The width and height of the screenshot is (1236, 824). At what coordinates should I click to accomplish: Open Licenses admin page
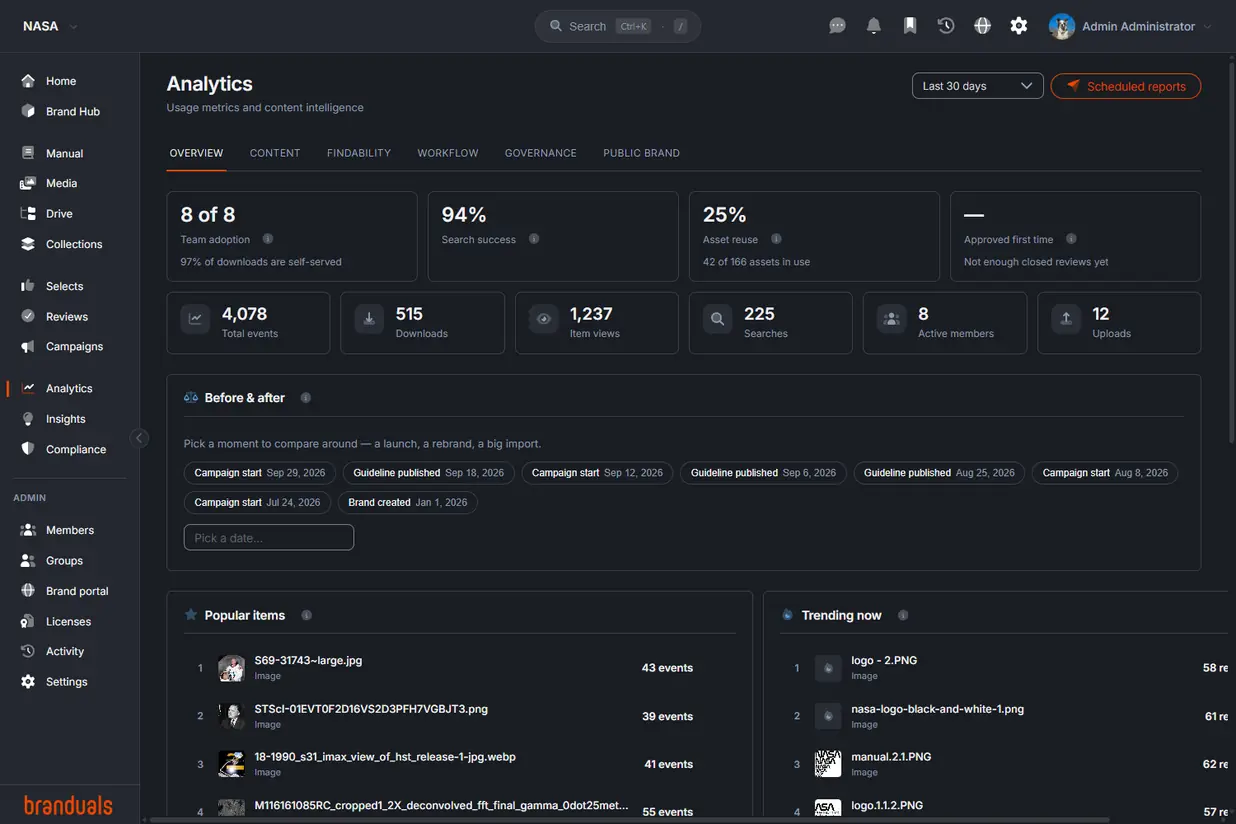pos(70,621)
